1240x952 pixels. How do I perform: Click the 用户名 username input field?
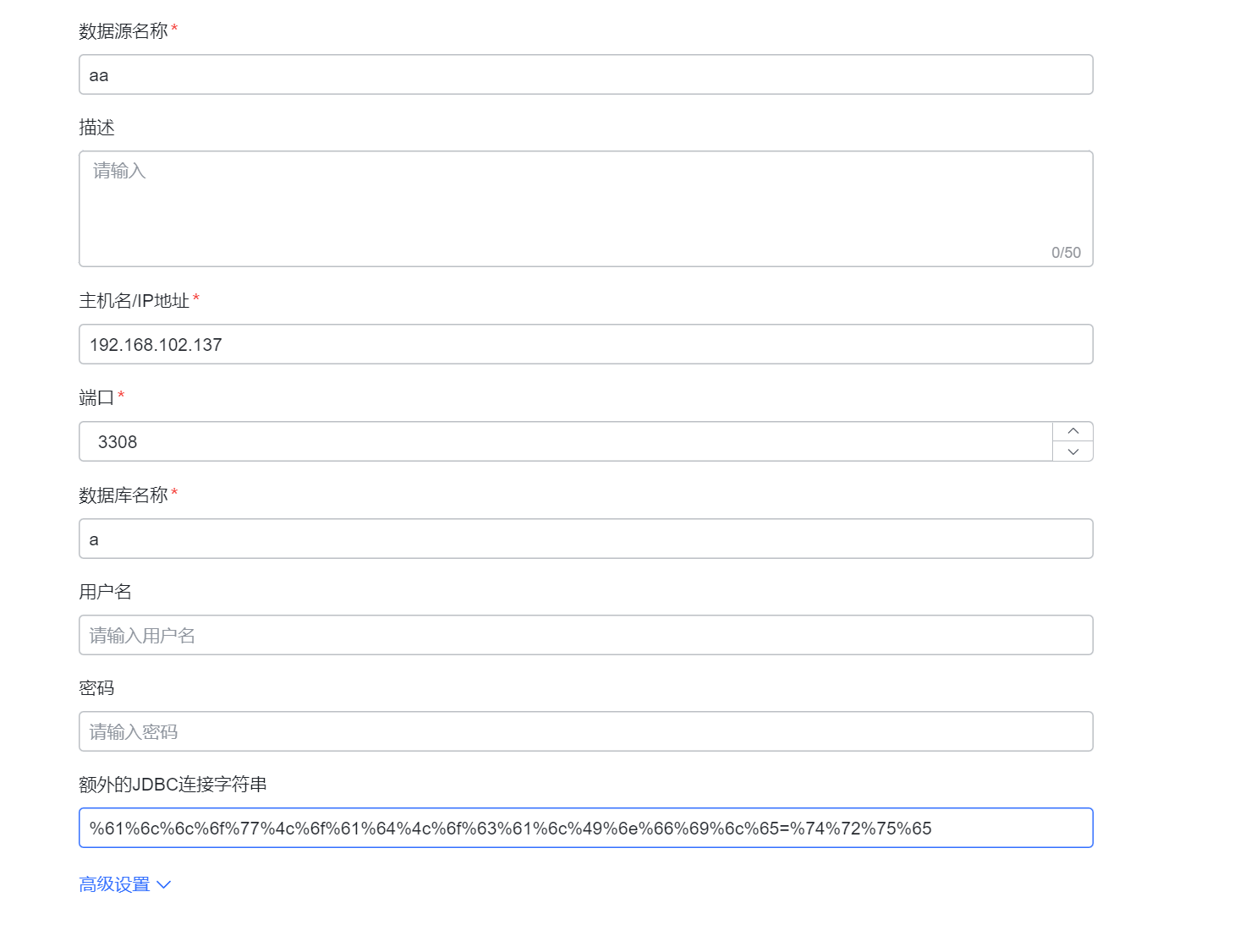[x=586, y=635]
